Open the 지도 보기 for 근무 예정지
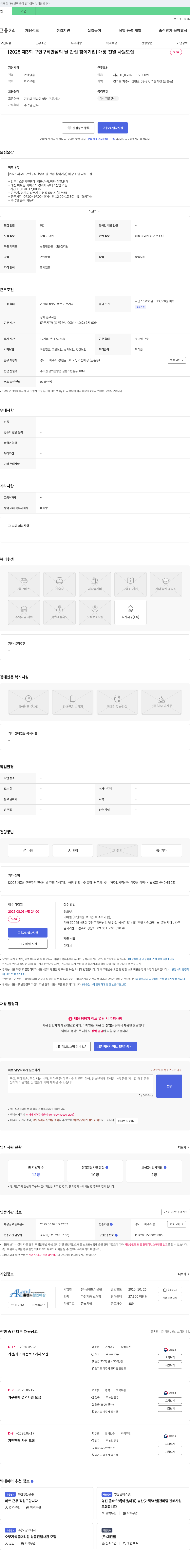190x1568 pixels. (x=177, y=360)
